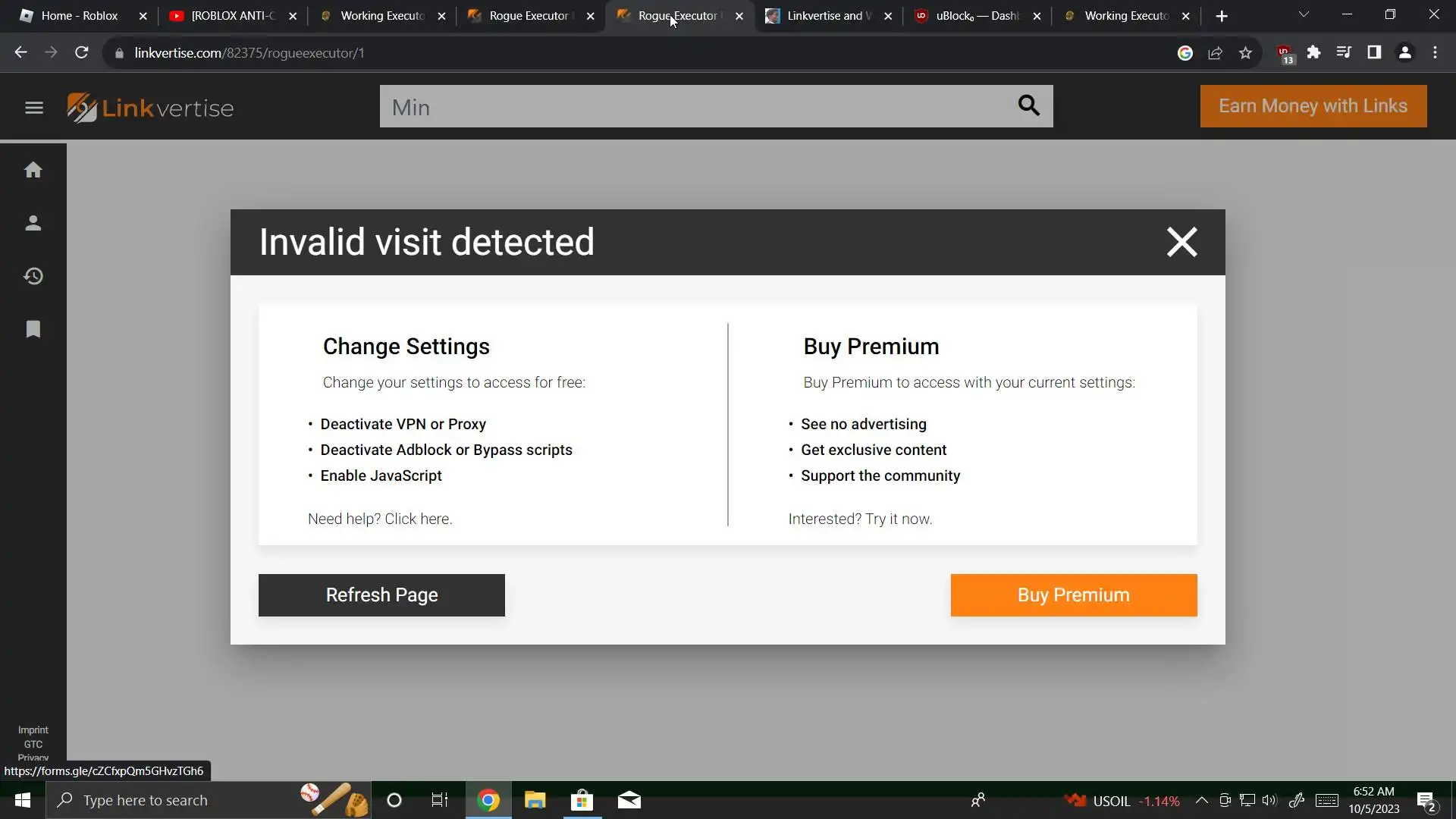Open the sidebar history icon

click(x=33, y=276)
